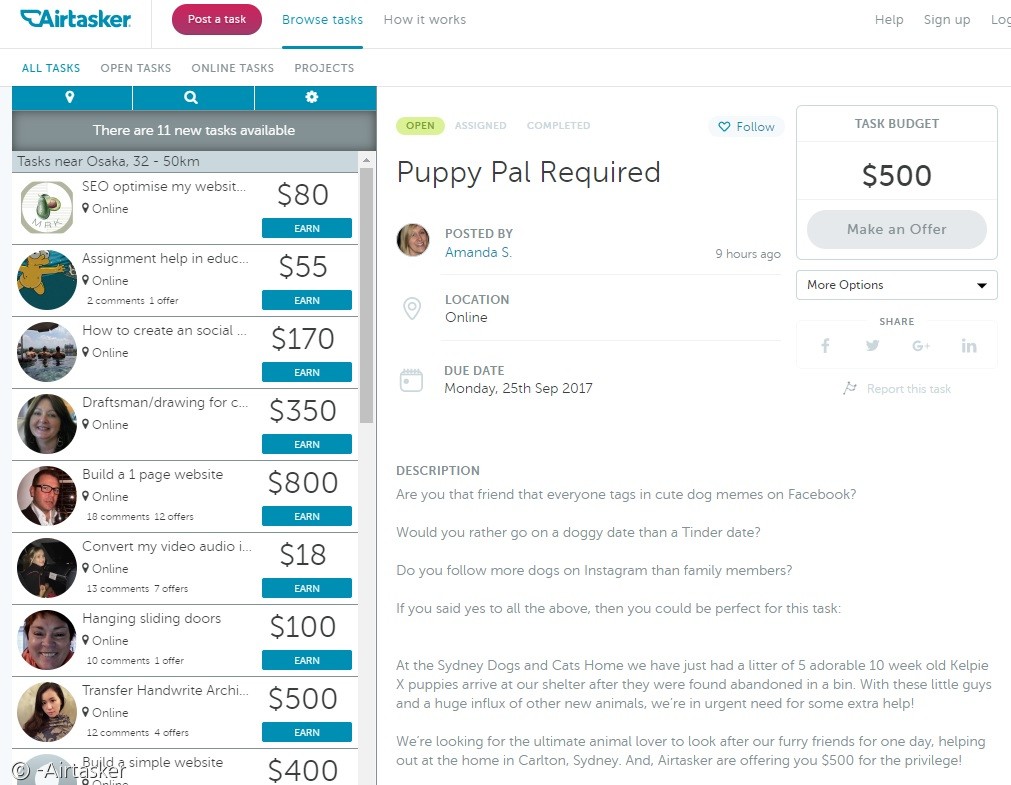Click the task list scroll-up arrow
This screenshot has height=785, width=1011.
coord(366,160)
